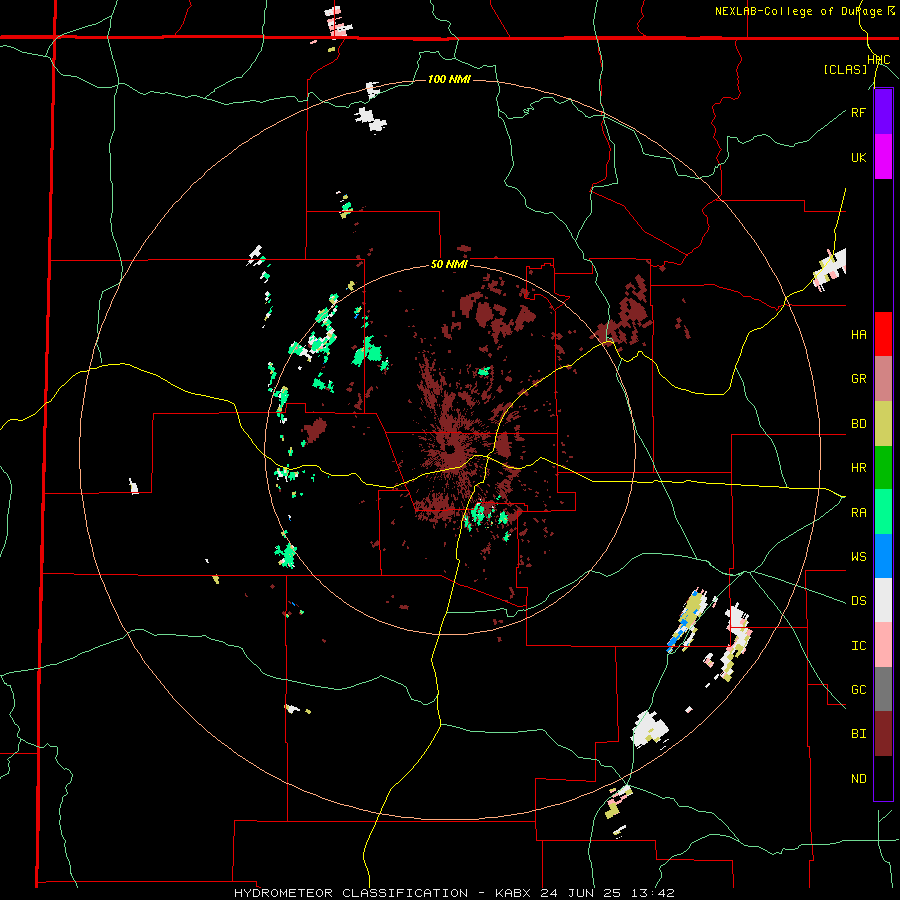Click the RA light green legend swatch
900x900 pixels.
click(883, 511)
